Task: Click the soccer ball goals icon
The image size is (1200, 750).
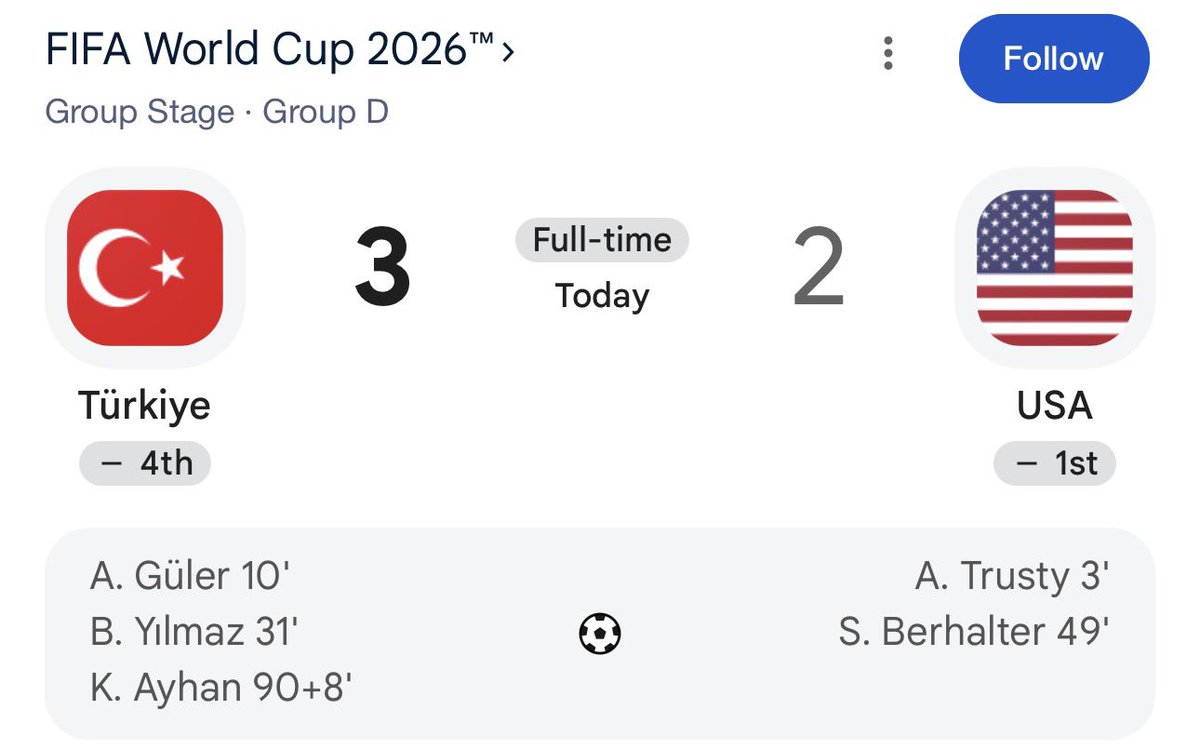Action: coord(600,633)
